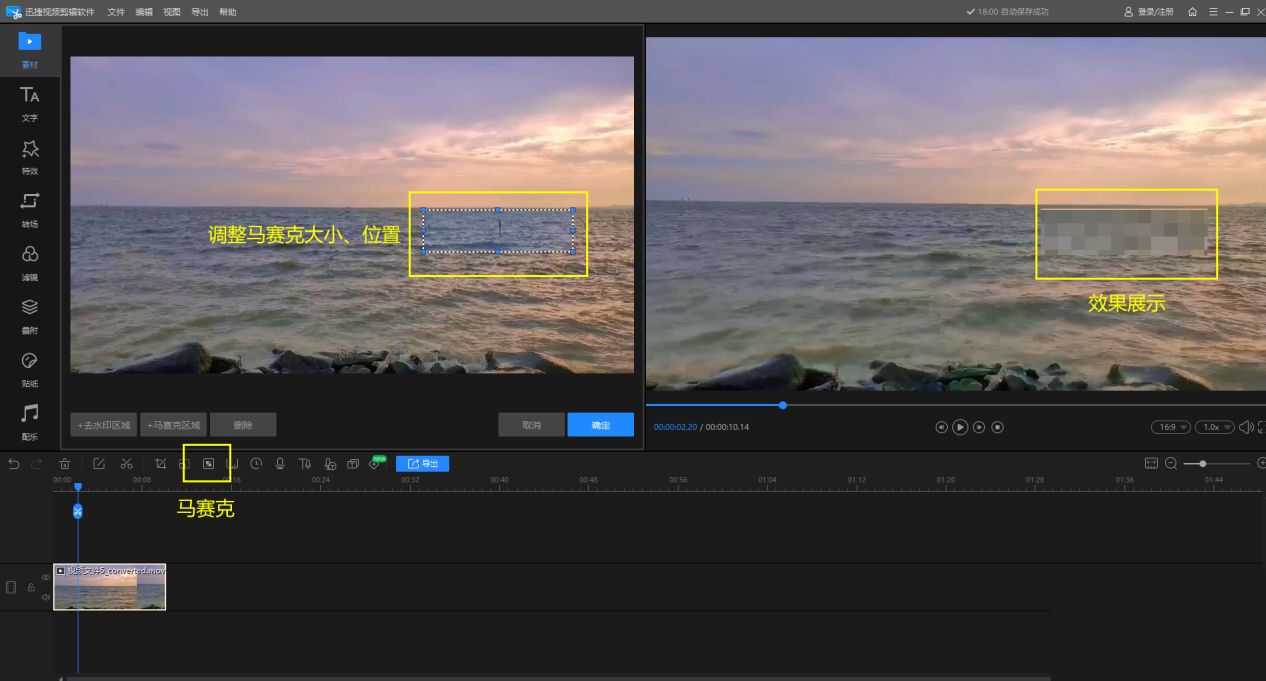
Task: Click the split scissors icon
Action: click(126, 464)
